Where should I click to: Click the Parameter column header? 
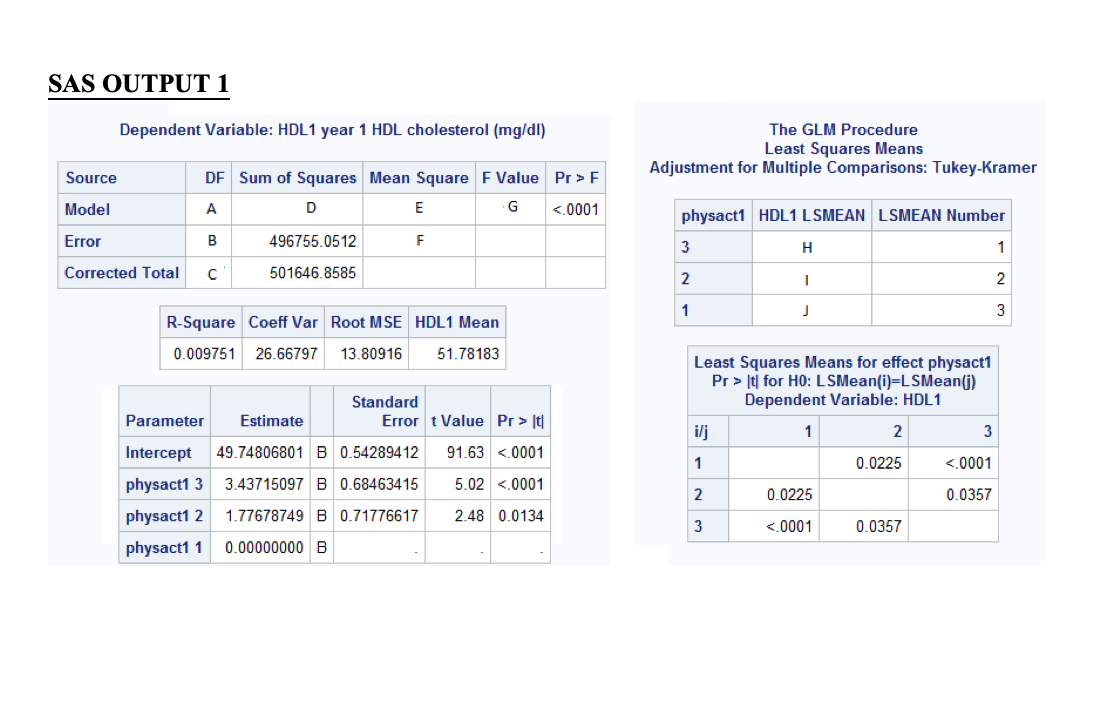pos(165,421)
